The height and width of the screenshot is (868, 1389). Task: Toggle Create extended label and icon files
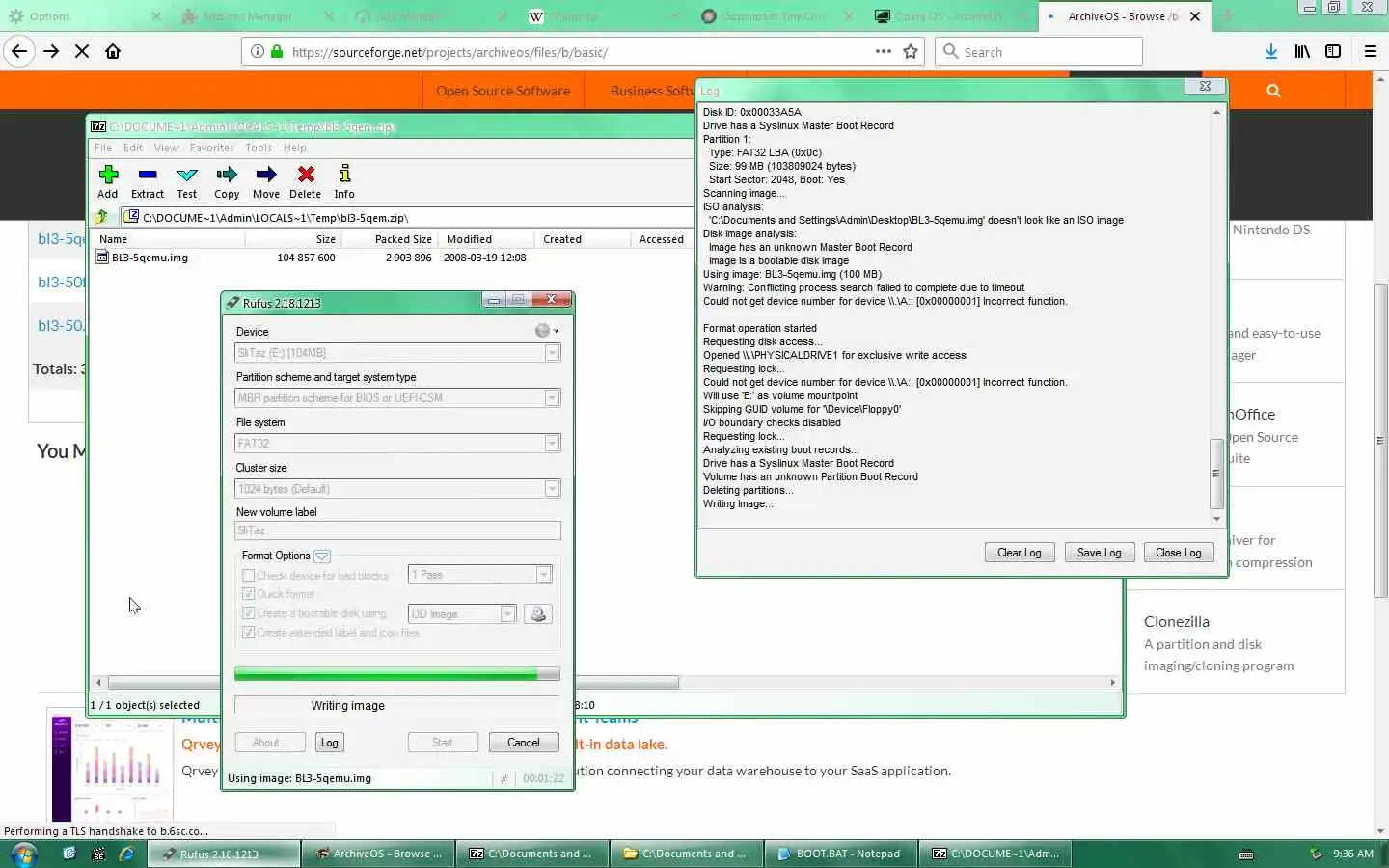(248, 633)
